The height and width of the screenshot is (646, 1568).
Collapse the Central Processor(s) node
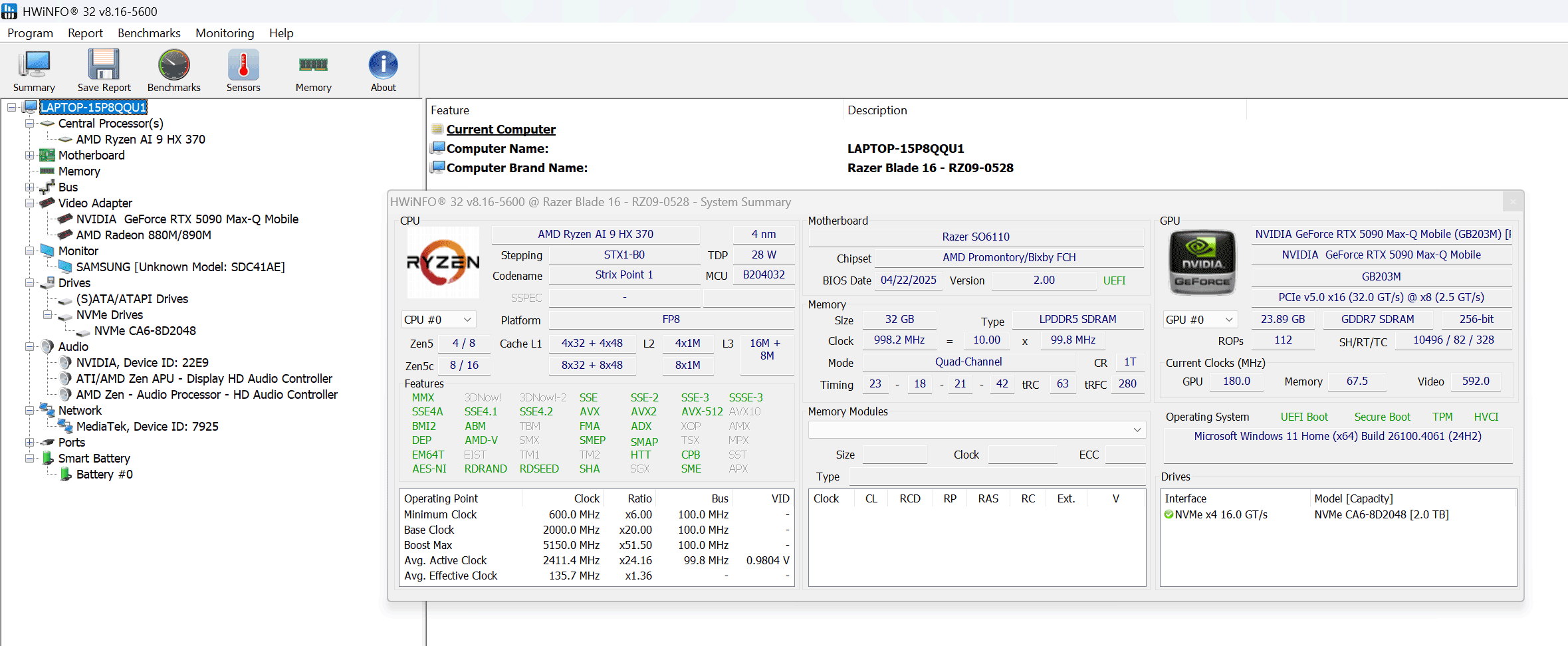[30, 123]
